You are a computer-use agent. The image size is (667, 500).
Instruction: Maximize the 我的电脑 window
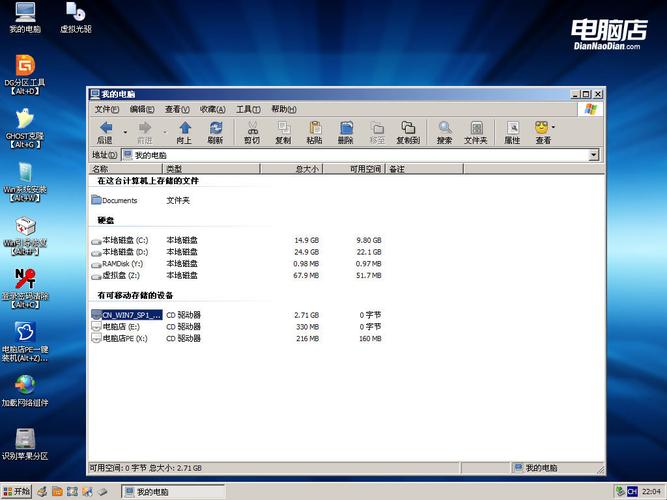(x=586, y=94)
